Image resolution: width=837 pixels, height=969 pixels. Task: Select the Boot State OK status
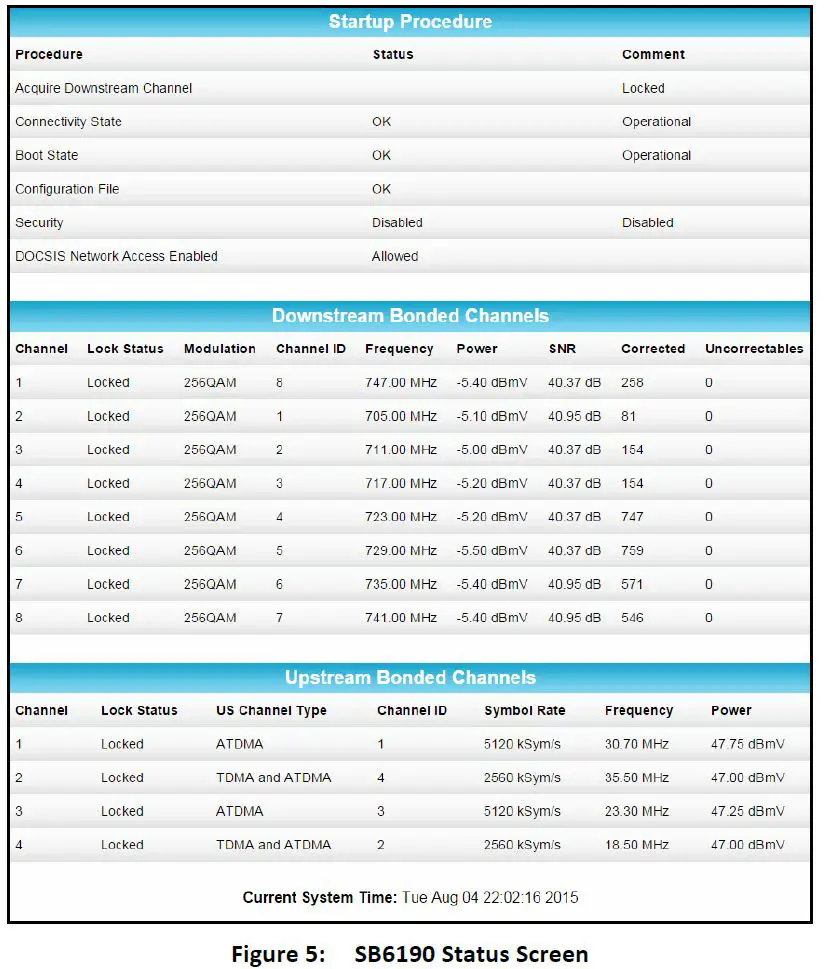[x=382, y=155]
